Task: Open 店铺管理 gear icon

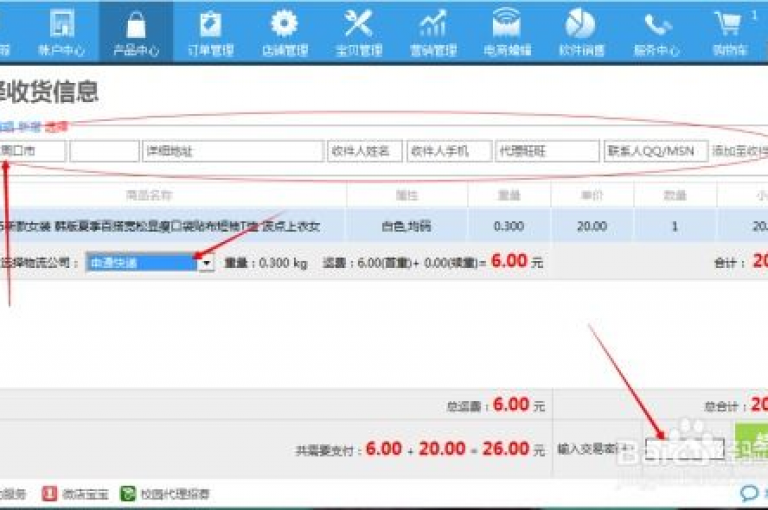Action: coord(285,24)
